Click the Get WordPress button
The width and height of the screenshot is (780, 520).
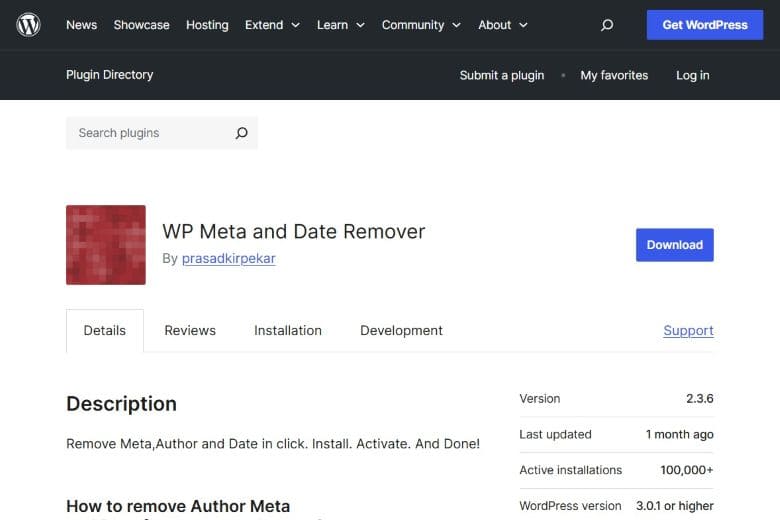coord(705,25)
